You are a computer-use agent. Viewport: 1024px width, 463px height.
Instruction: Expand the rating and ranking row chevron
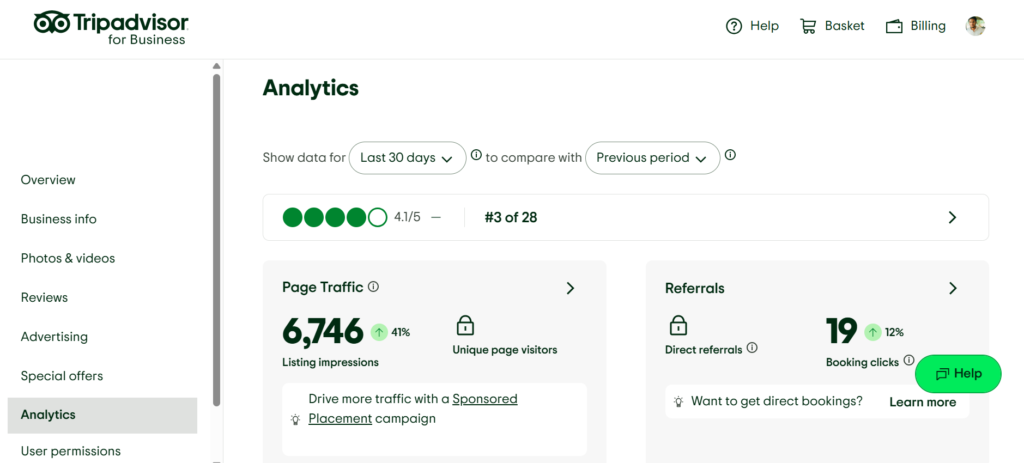tap(952, 217)
